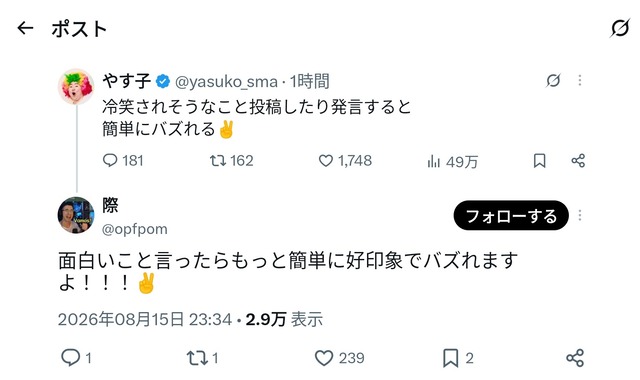Repost 際's post showing 1 repost

pos(202,358)
